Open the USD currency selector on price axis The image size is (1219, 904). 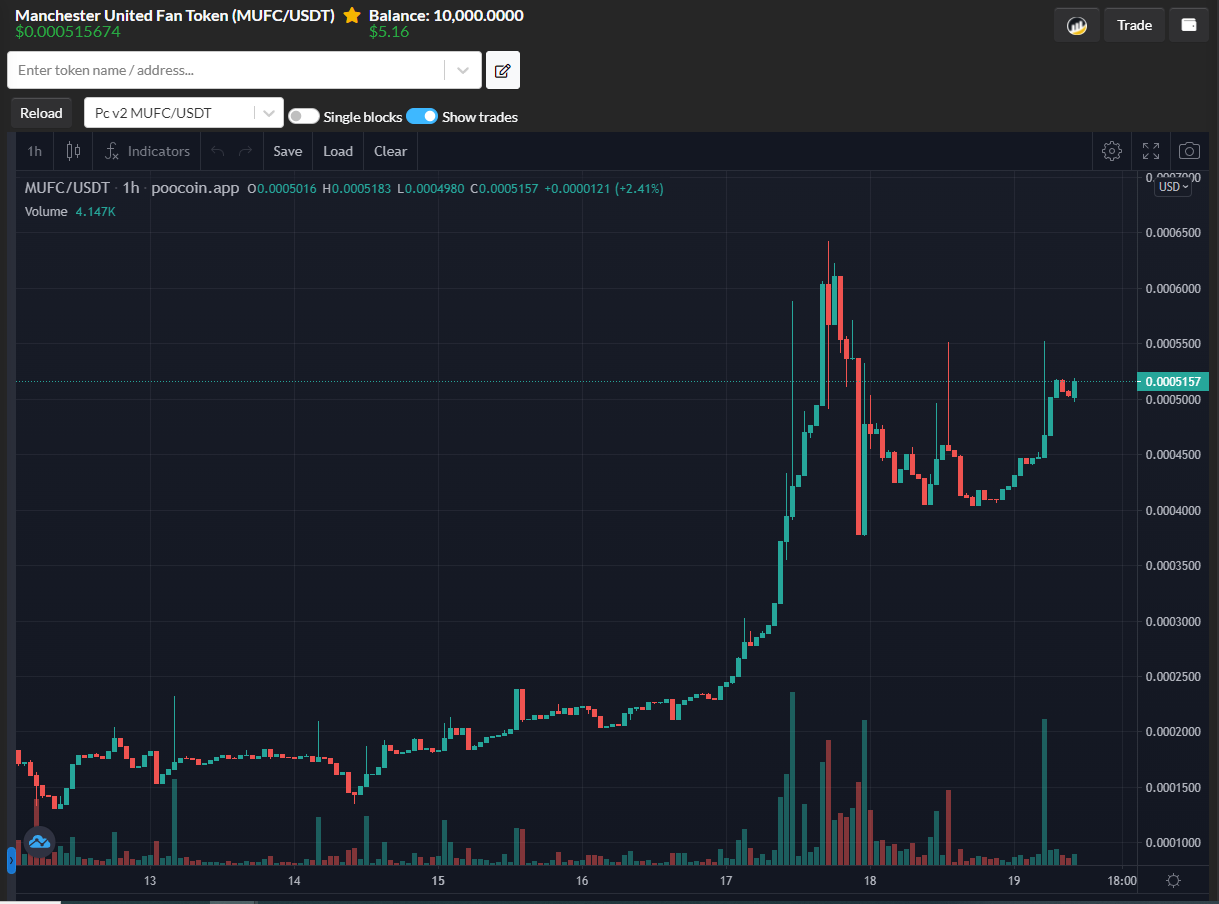pos(1172,187)
